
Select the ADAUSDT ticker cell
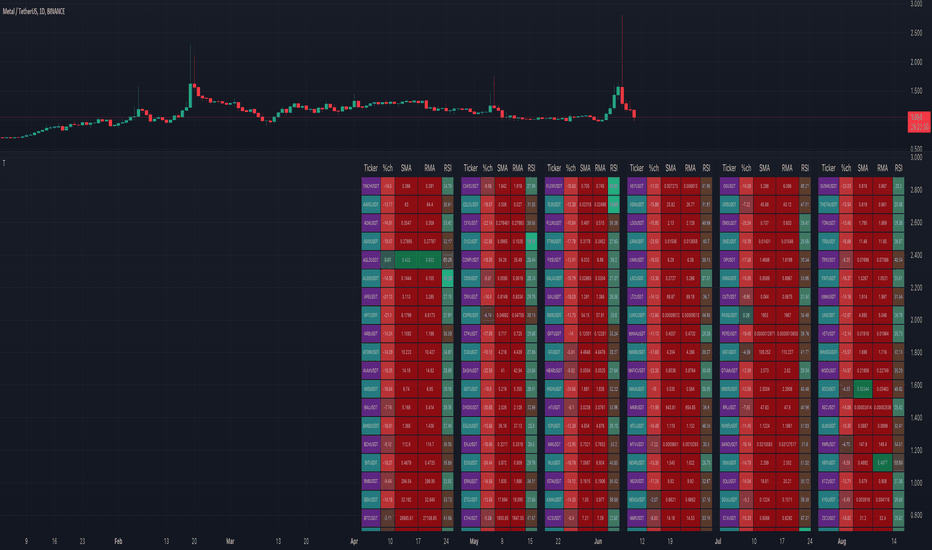pos(371,223)
